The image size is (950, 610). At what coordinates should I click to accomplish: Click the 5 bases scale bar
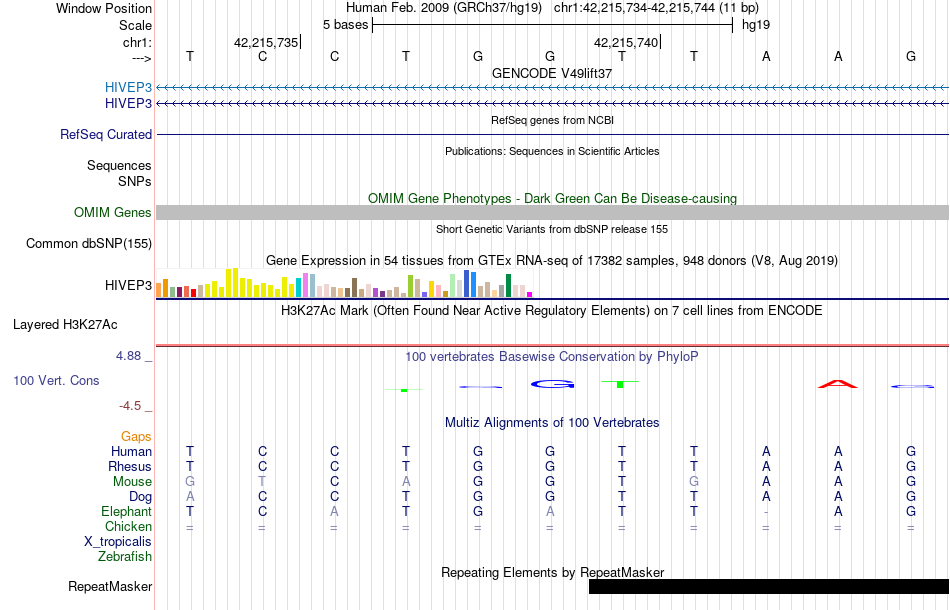tap(553, 25)
